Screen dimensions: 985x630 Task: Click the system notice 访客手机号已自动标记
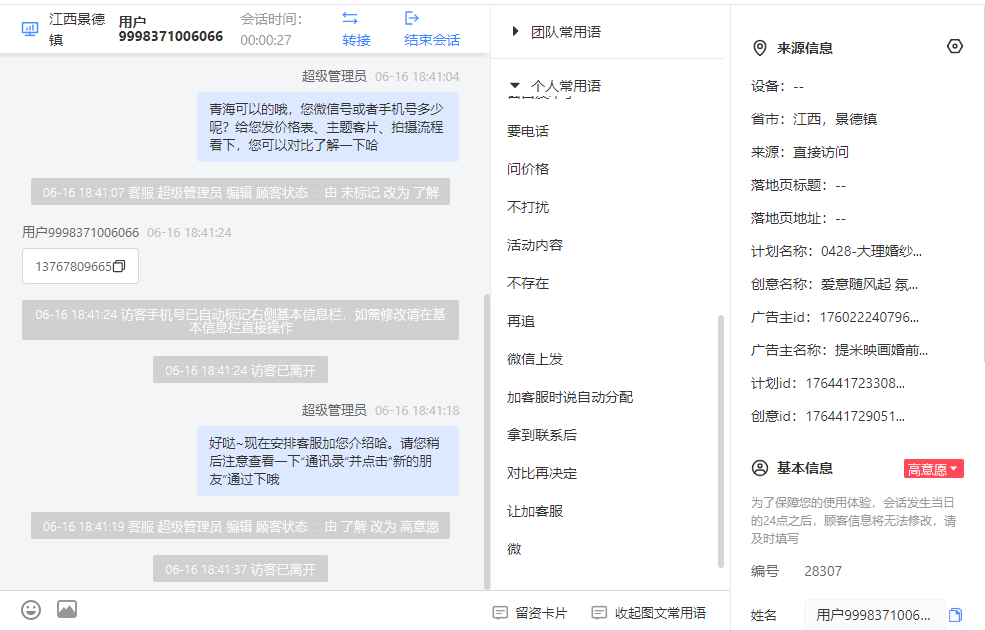[241, 320]
